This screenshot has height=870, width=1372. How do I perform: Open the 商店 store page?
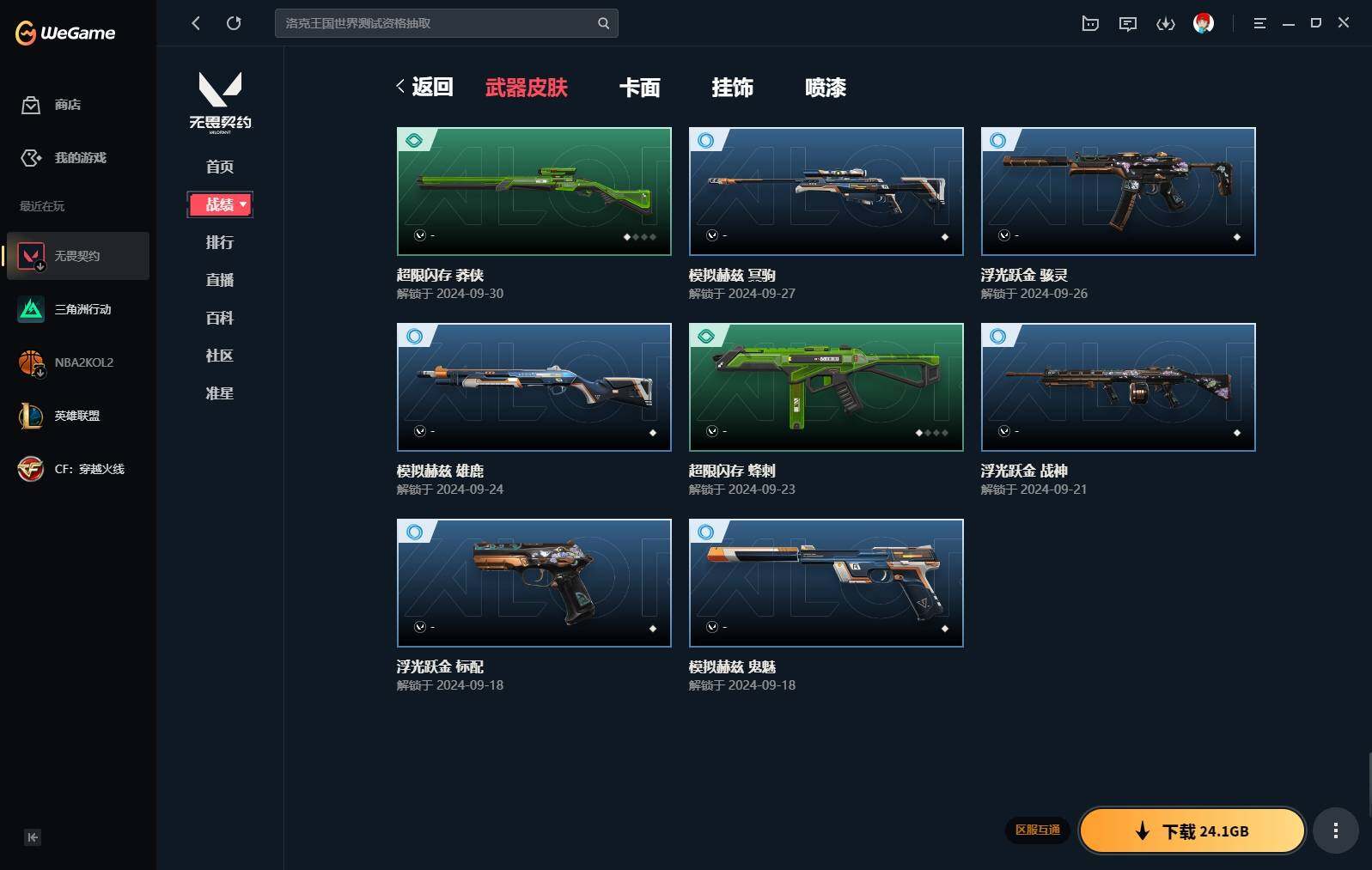point(52,105)
